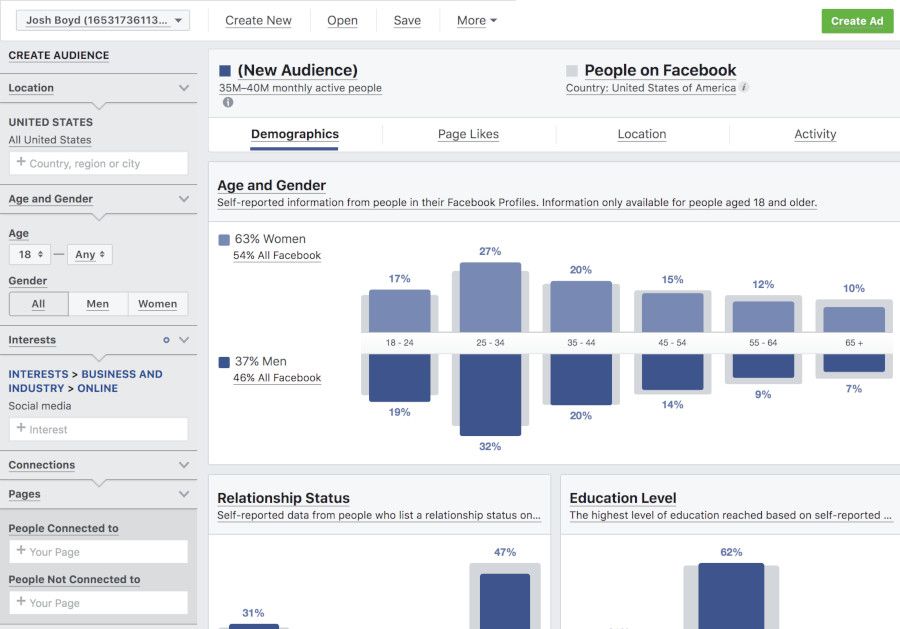
Task: Select Men in the gender filter
Action: (x=98, y=304)
